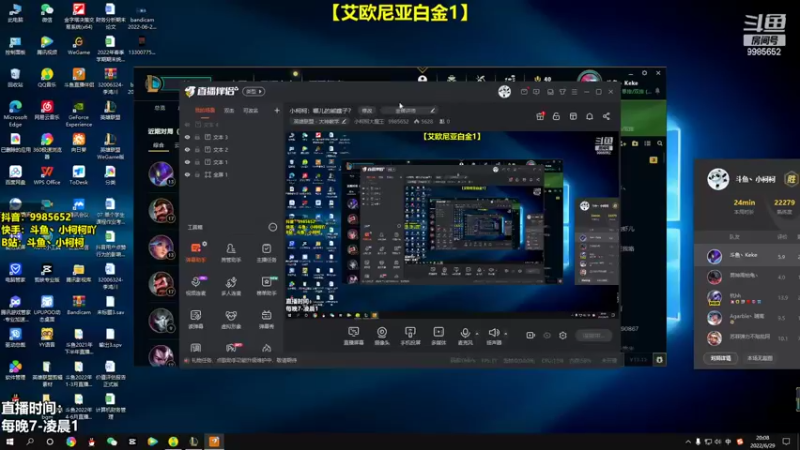Add 直播屏幕 screen capture source
This screenshot has height=450, width=800.
tap(353, 336)
